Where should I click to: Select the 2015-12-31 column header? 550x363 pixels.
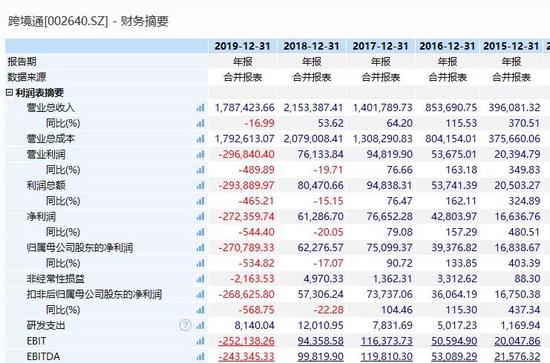point(511,46)
